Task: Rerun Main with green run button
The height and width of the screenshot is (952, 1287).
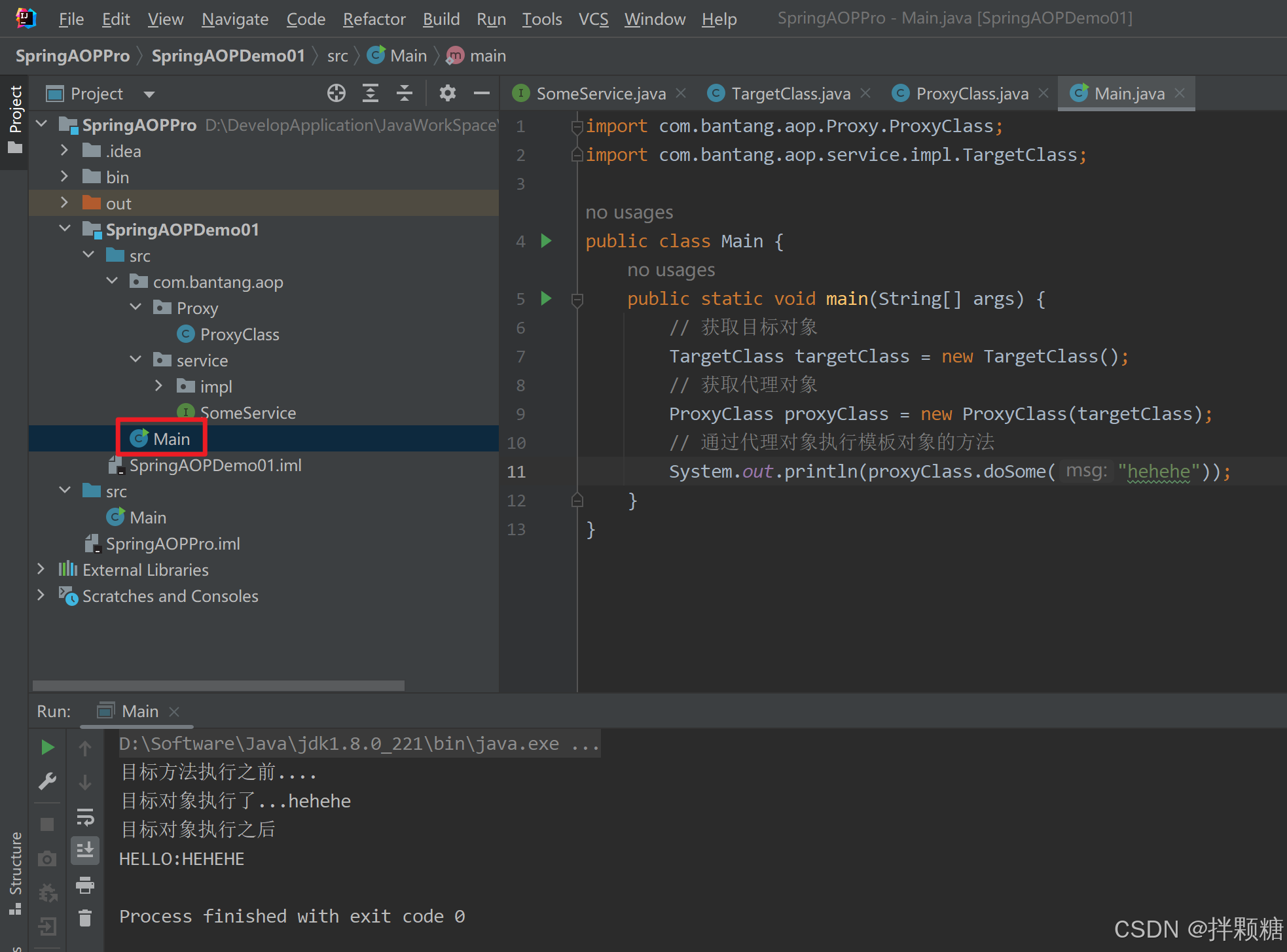Action: tap(47, 747)
